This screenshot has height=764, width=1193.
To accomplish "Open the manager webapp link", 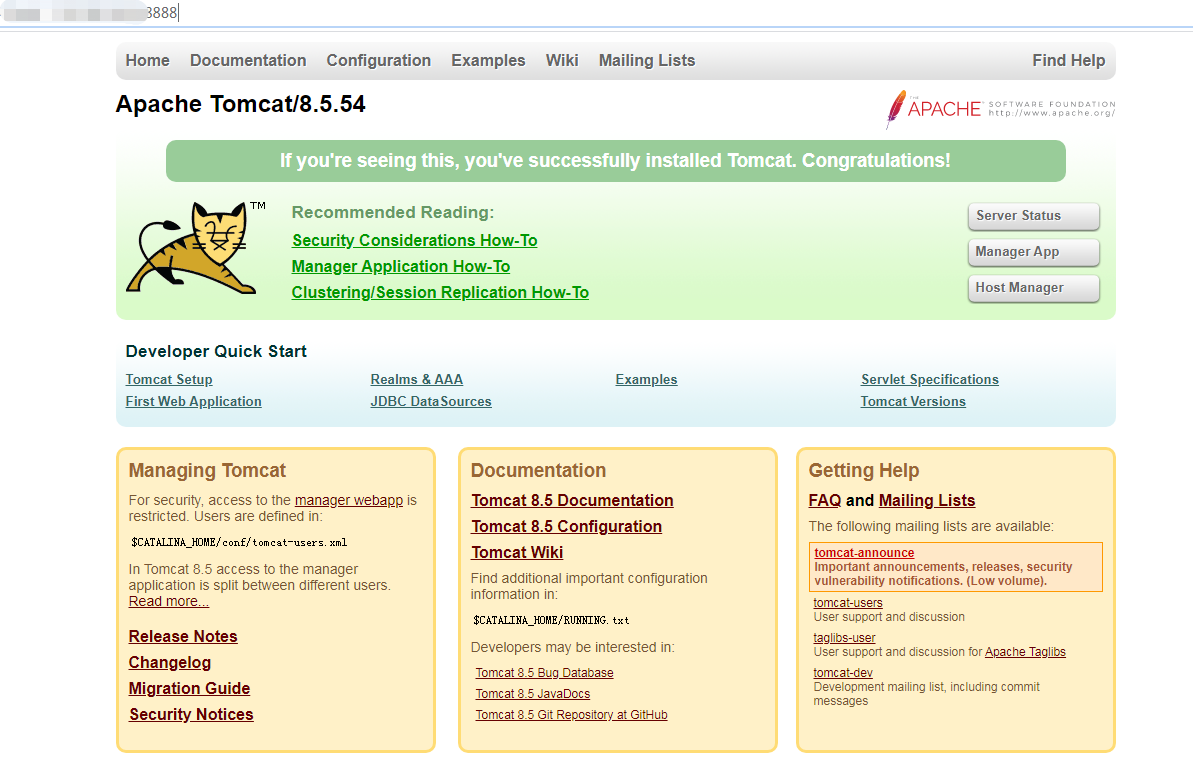I will 348,500.
